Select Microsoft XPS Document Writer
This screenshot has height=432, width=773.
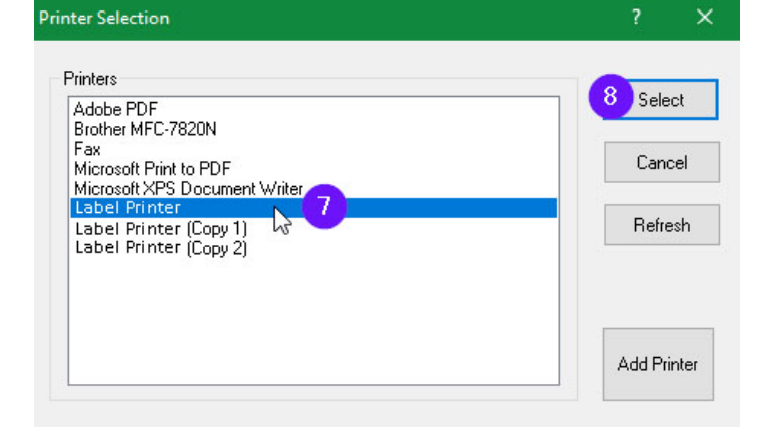(x=187, y=188)
